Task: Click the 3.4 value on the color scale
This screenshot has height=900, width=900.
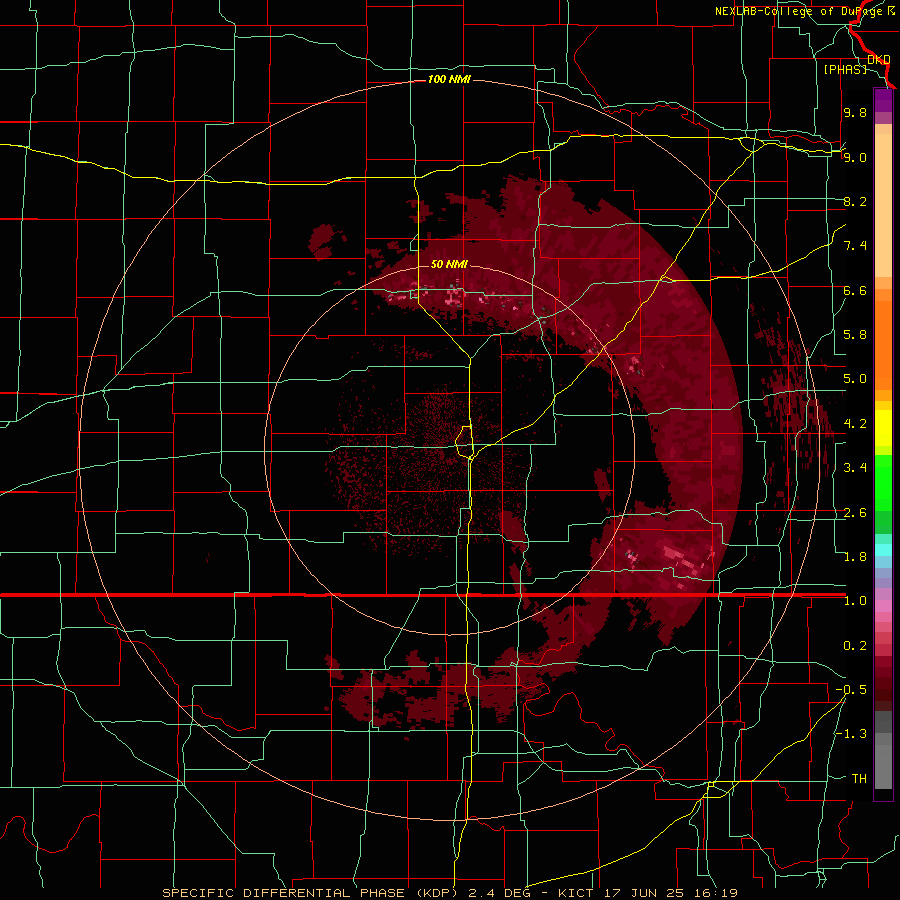Action: click(x=855, y=468)
